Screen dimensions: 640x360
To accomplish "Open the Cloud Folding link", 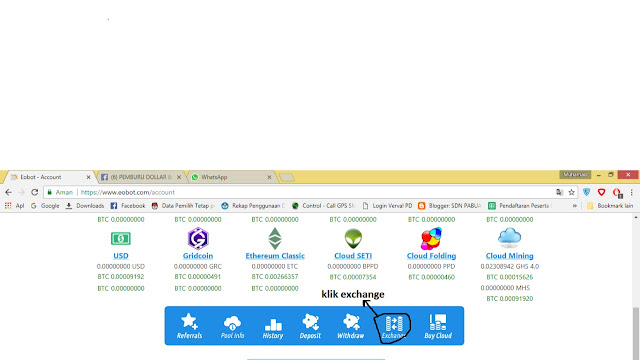I will pyautogui.click(x=431, y=256).
